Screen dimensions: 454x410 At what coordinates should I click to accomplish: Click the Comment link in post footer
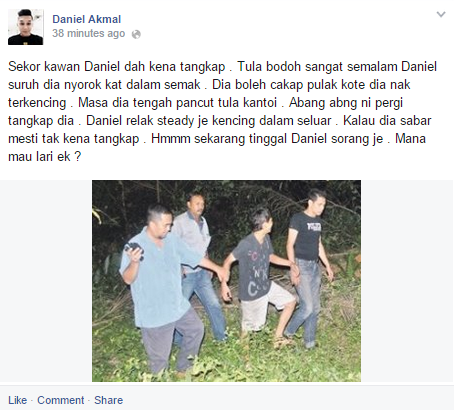60,400
